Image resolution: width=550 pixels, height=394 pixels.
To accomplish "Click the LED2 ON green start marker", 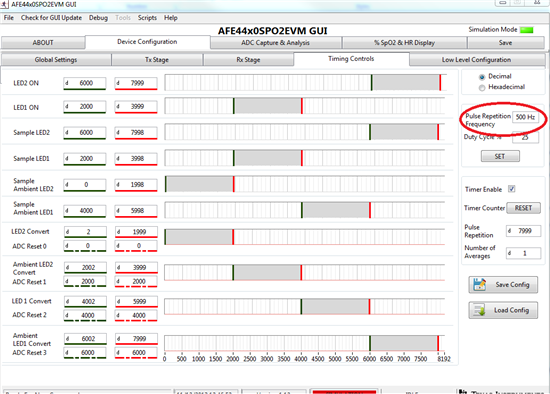I will [371, 82].
